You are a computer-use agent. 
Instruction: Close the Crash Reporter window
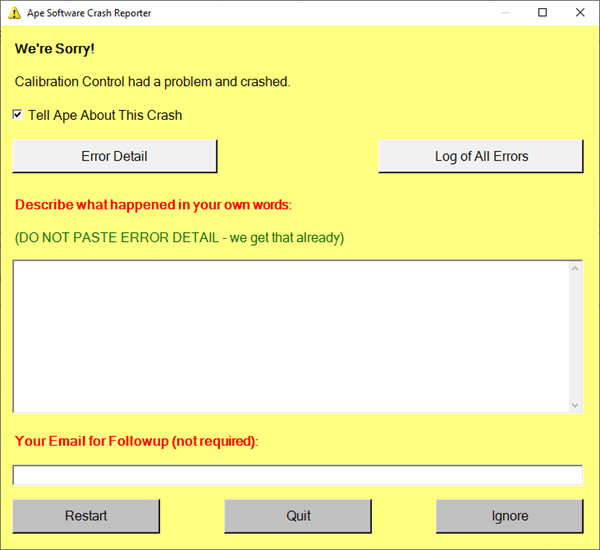tap(580, 13)
